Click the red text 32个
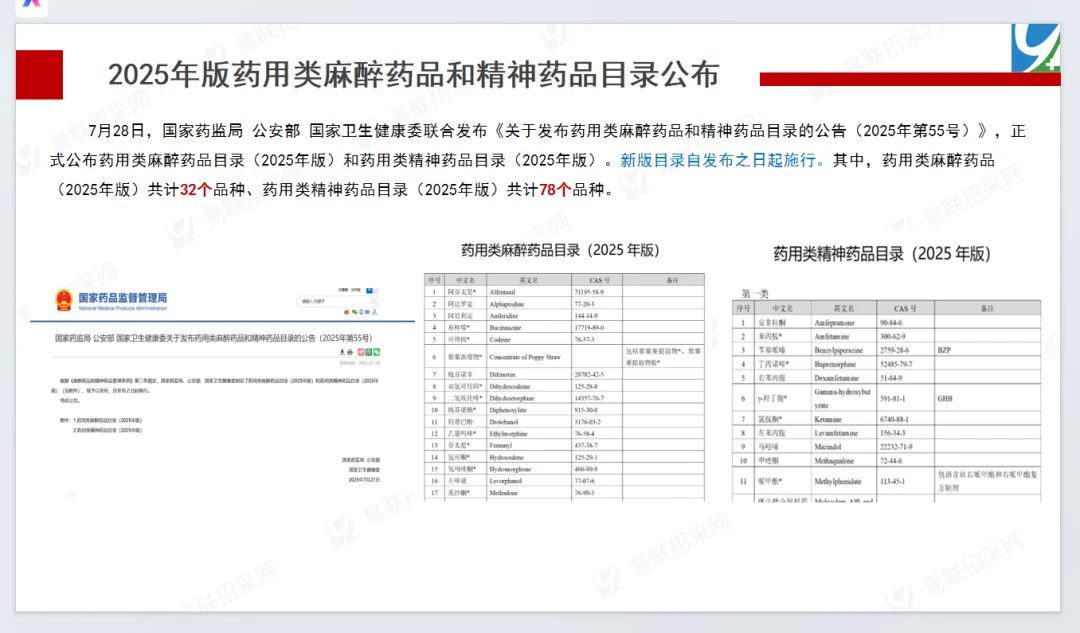Screen dimensions: 1080x633 [x=196, y=190]
